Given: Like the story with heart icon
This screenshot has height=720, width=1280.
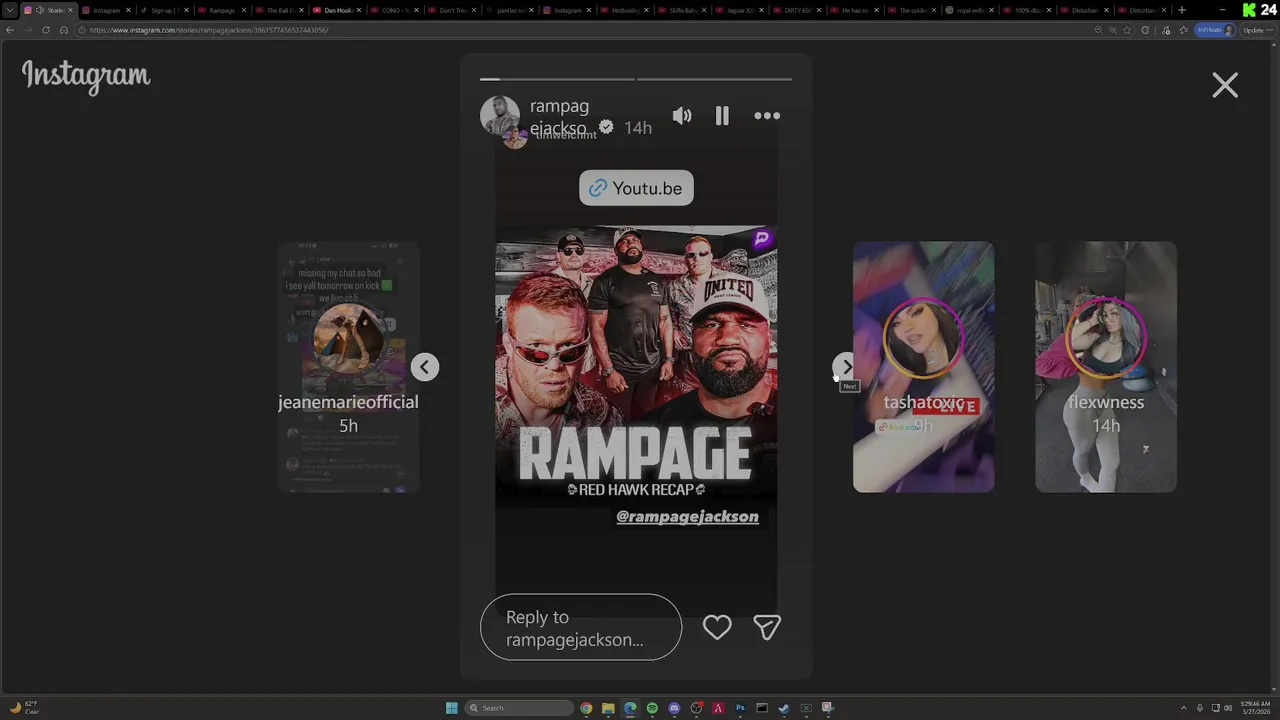Looking at the screenshot, I should tap(717, 627).
